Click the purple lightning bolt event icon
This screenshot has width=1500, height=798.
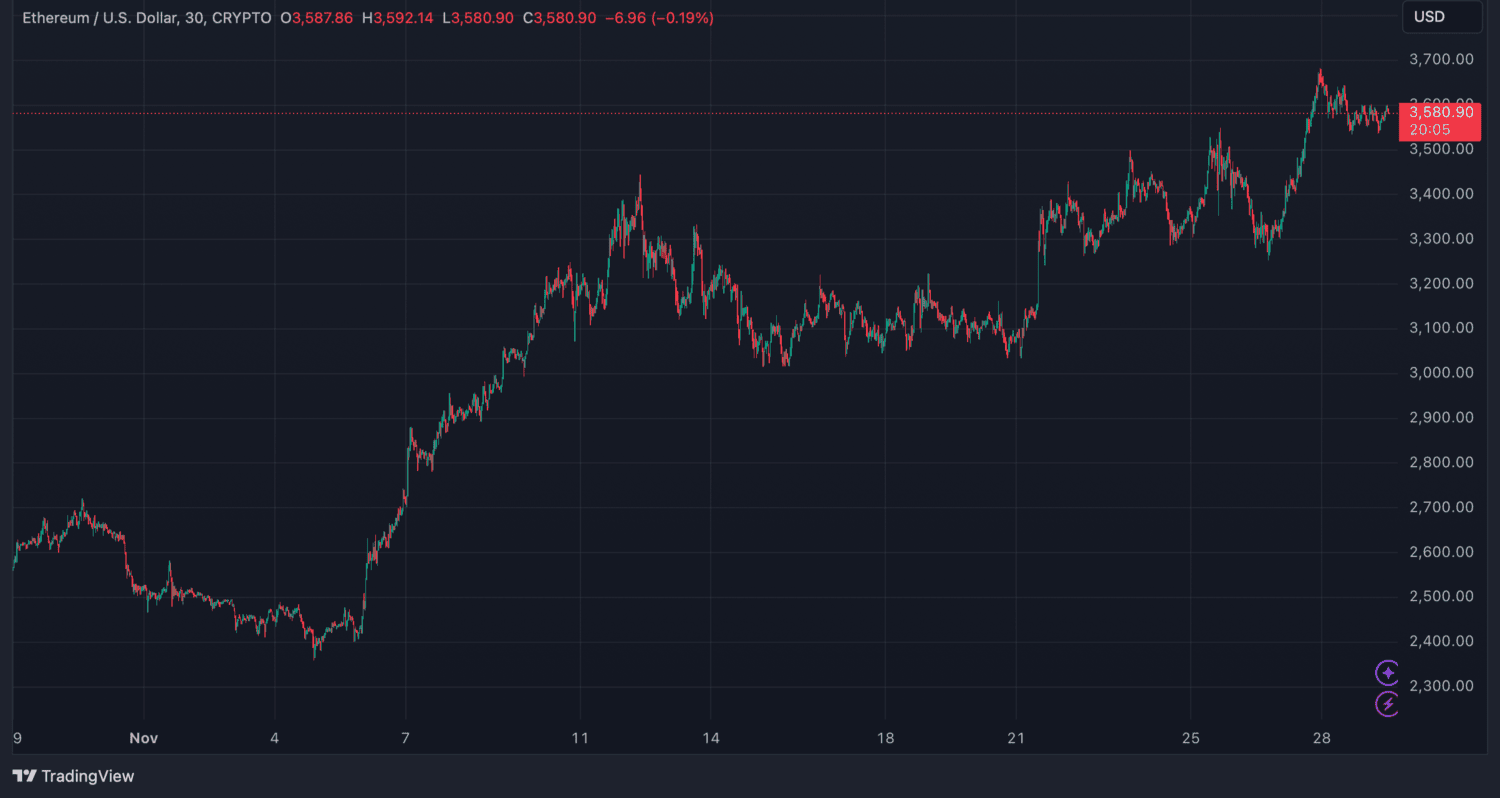point(1387,704)
